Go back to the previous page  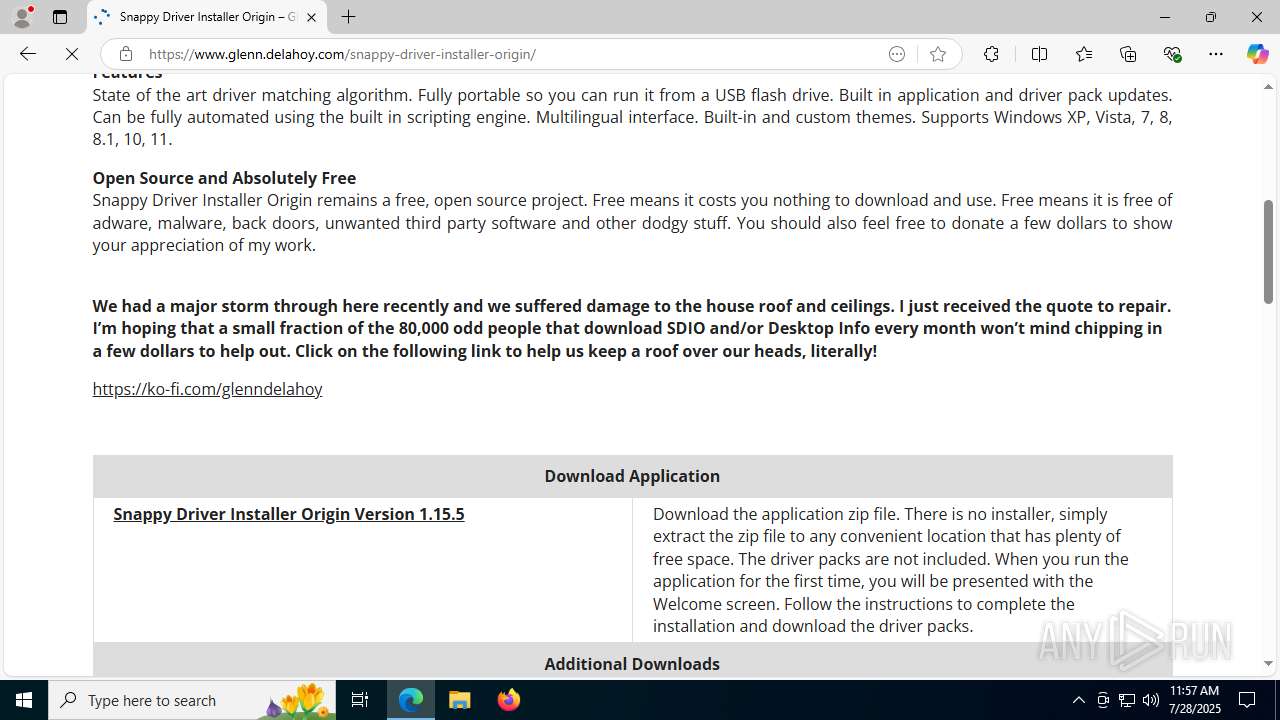click(28, 54)
